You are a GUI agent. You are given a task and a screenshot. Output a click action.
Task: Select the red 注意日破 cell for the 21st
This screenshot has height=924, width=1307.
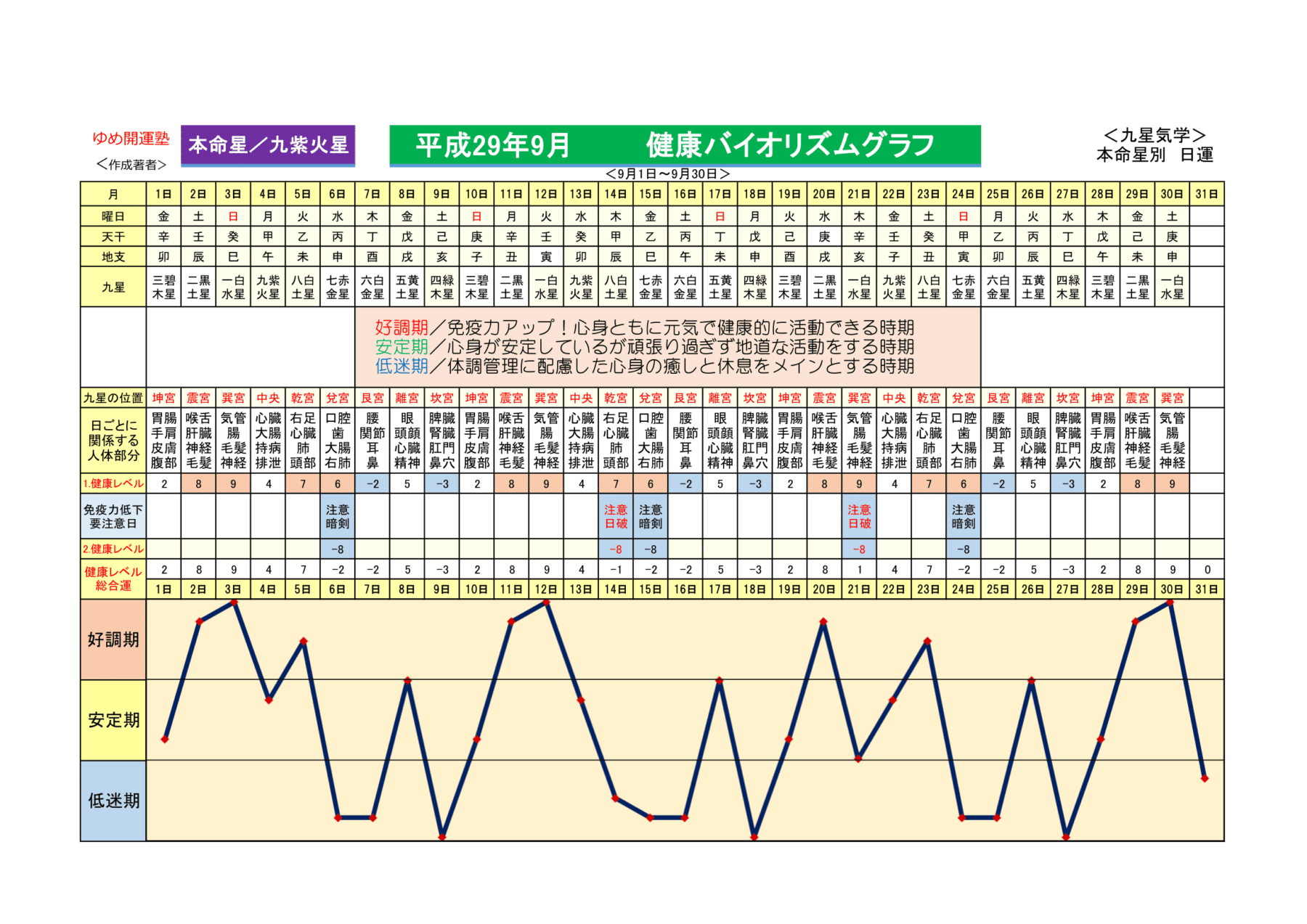click(859, 517)
